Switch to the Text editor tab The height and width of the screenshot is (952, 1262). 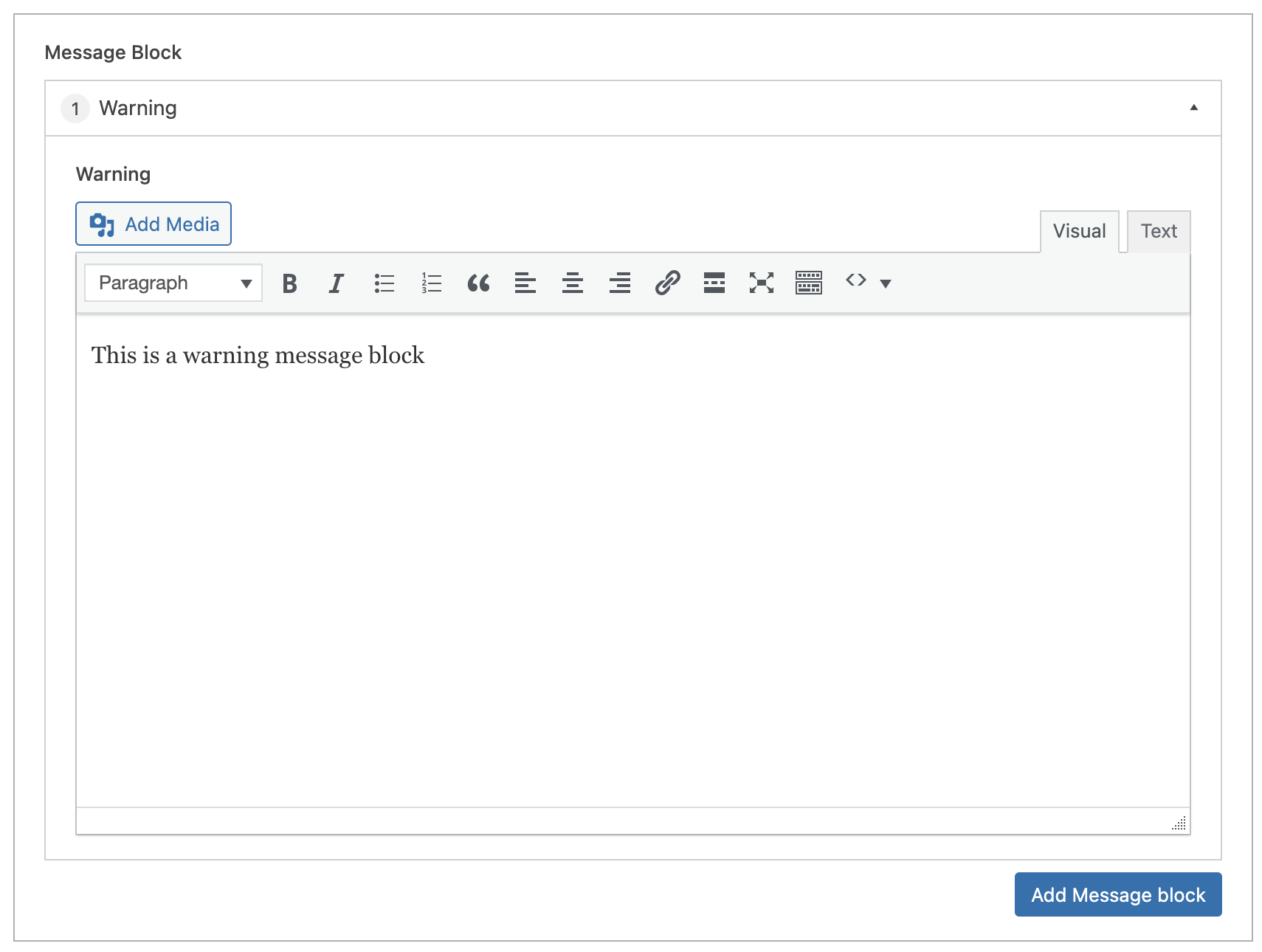(1159, 231)
